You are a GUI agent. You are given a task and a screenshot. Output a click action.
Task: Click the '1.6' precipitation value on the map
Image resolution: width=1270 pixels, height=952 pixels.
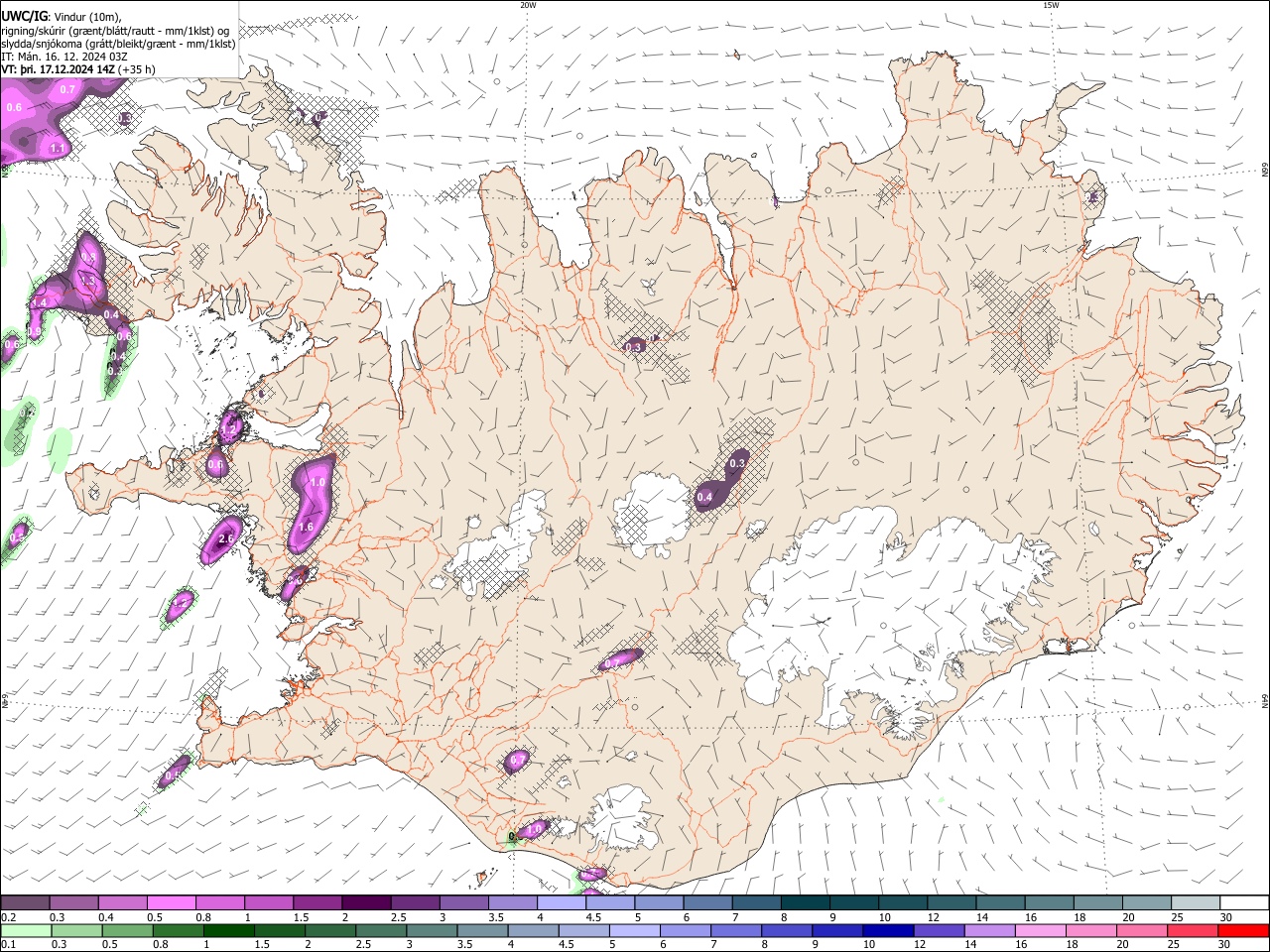point(306,527)
